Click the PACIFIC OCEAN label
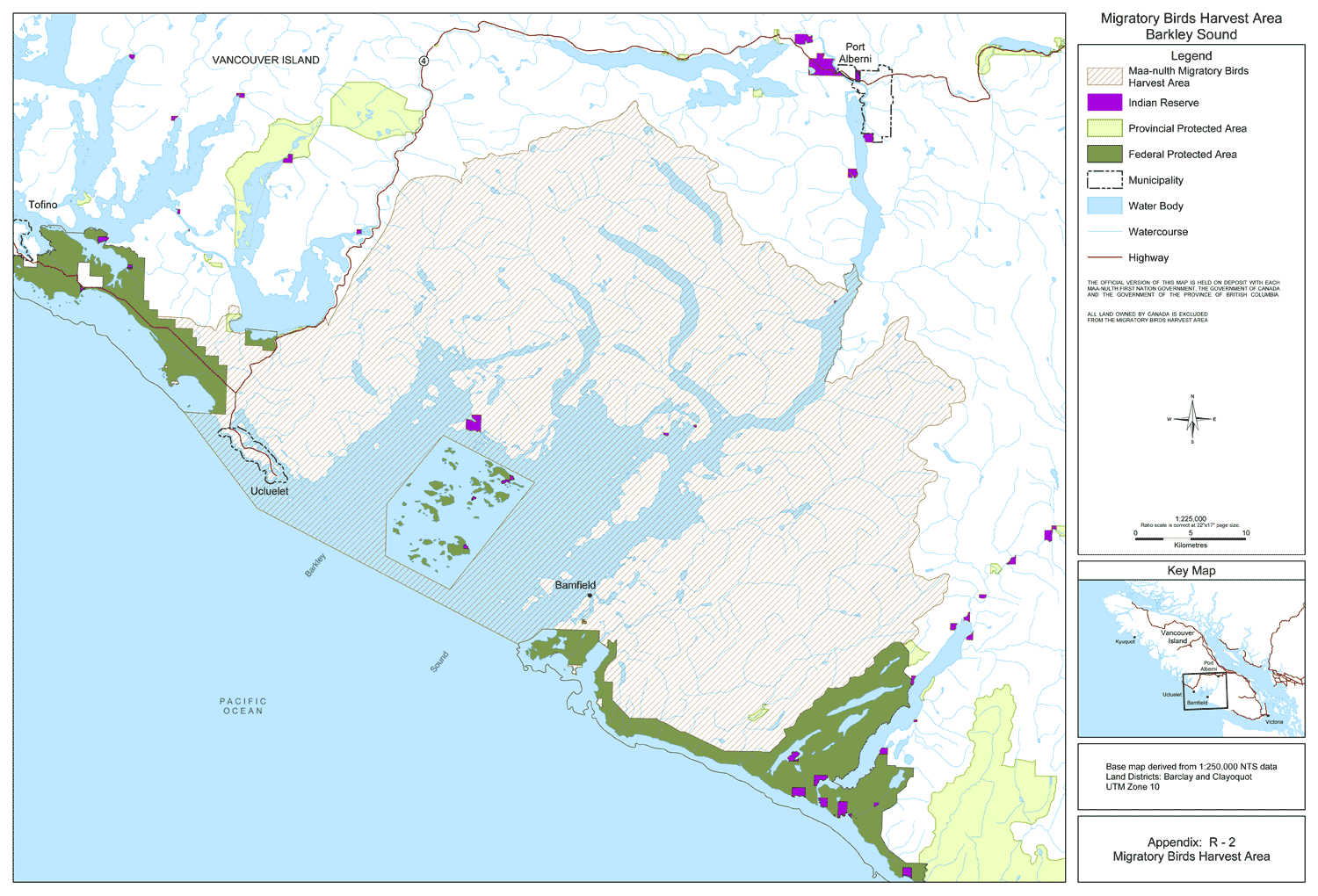This screenshot has height=896, width=1318. pyautogui.click(x=243, y=706)
